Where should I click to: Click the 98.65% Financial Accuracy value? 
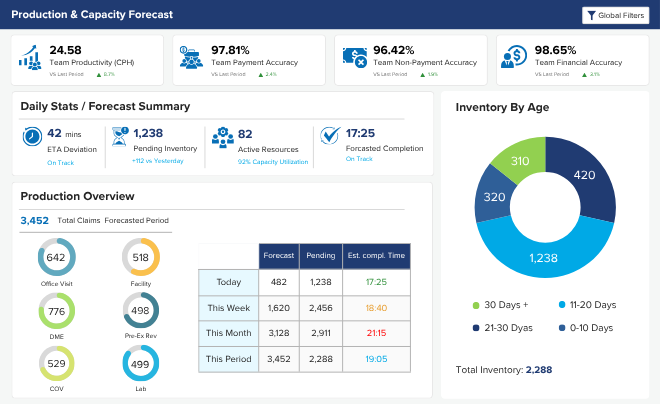[x=555, y=50]
